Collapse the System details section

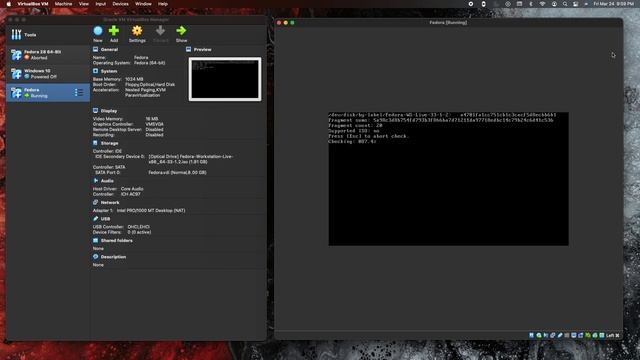pos(109,71)
